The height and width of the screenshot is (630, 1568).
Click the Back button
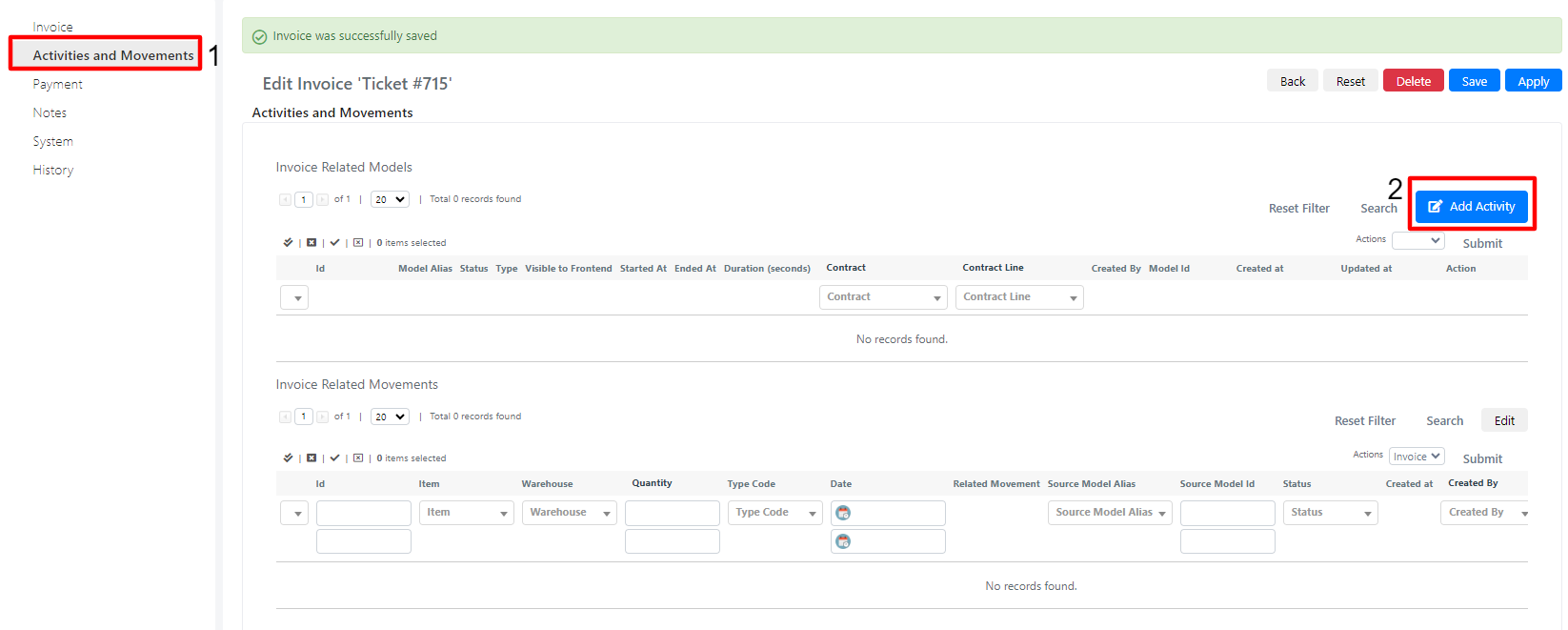click(1293, 81)
